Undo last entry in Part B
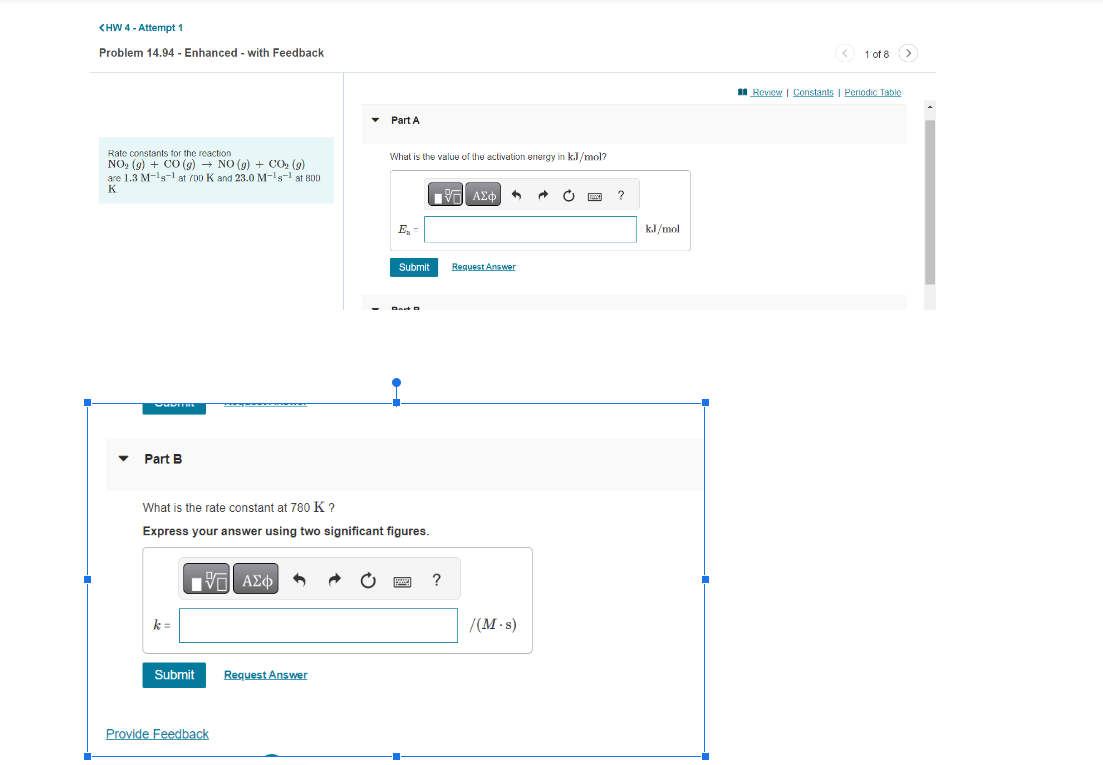 (x=299, y=580)
